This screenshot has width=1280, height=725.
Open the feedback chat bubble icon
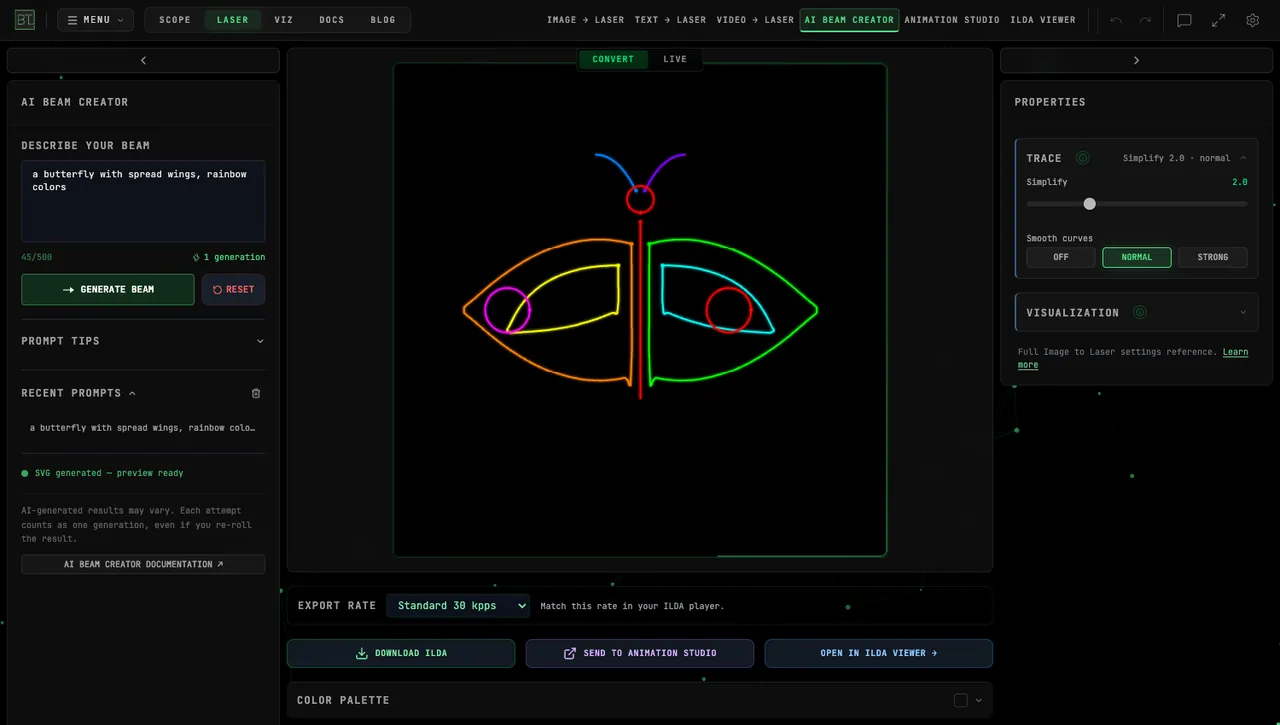(1184, 20)
